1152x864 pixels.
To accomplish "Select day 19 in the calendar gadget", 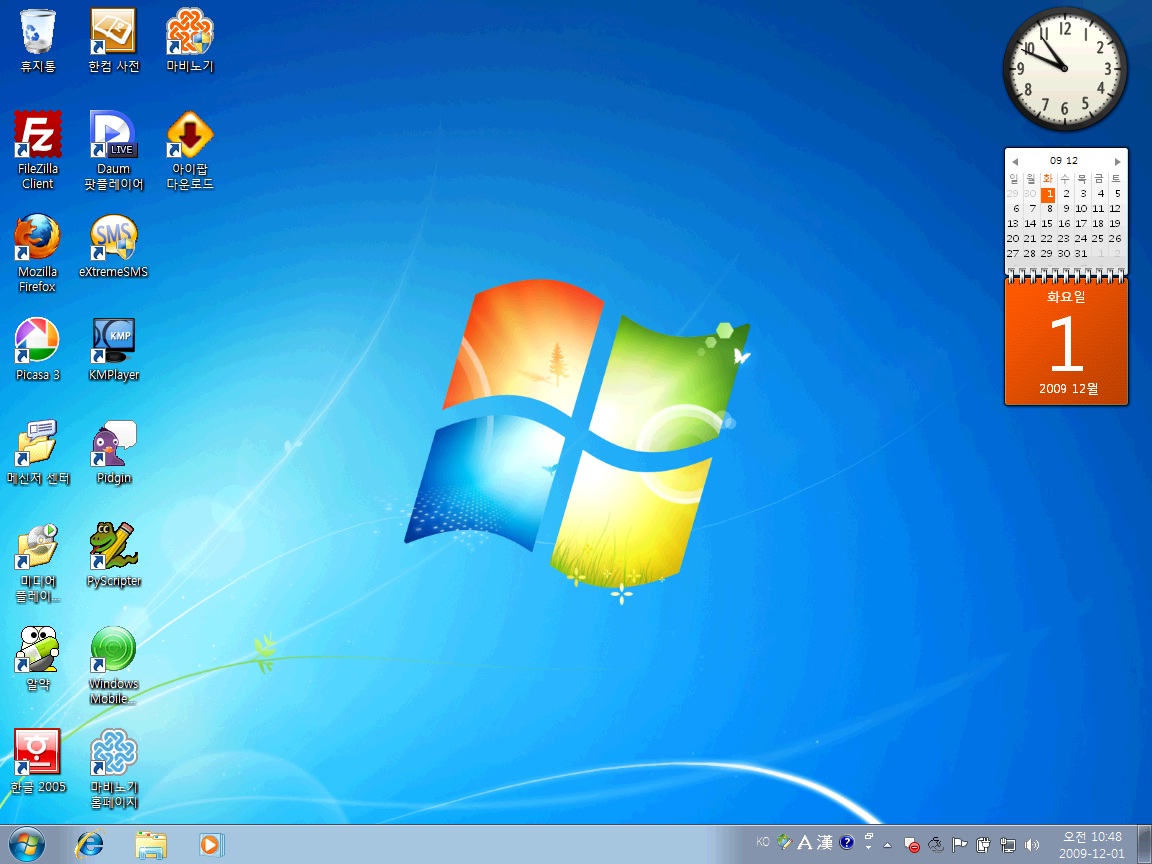I will 1115,223.
